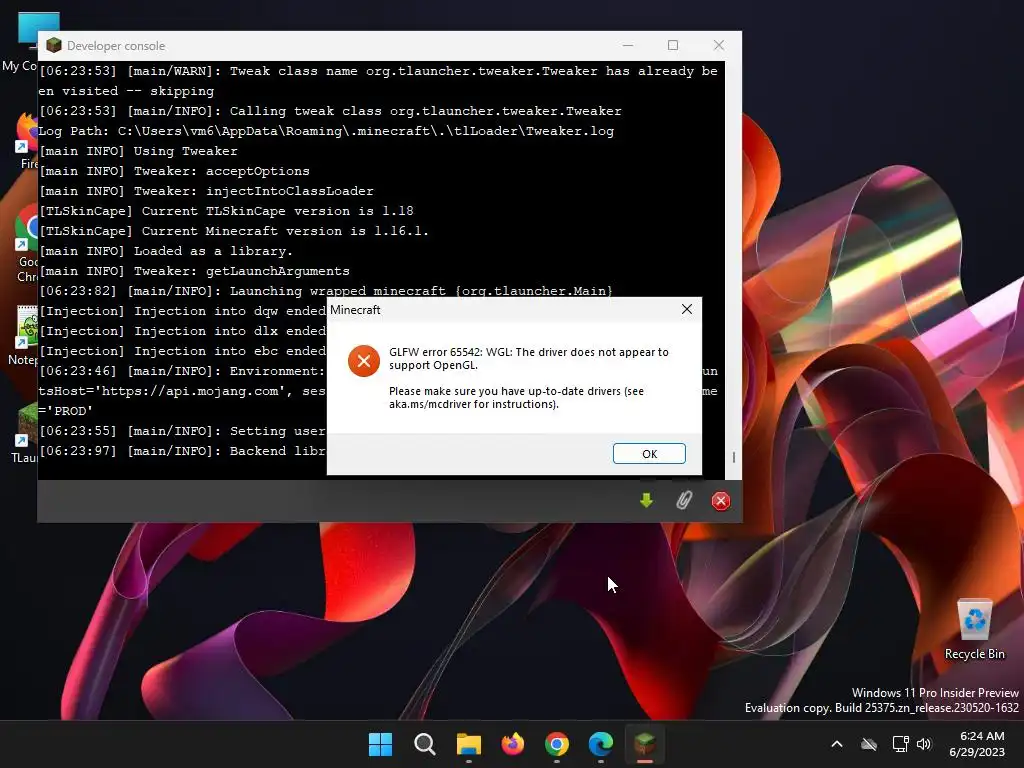Click the 'Developer console' title text
The width and height of the screenshot is (1024, 768).
point(116,46)
